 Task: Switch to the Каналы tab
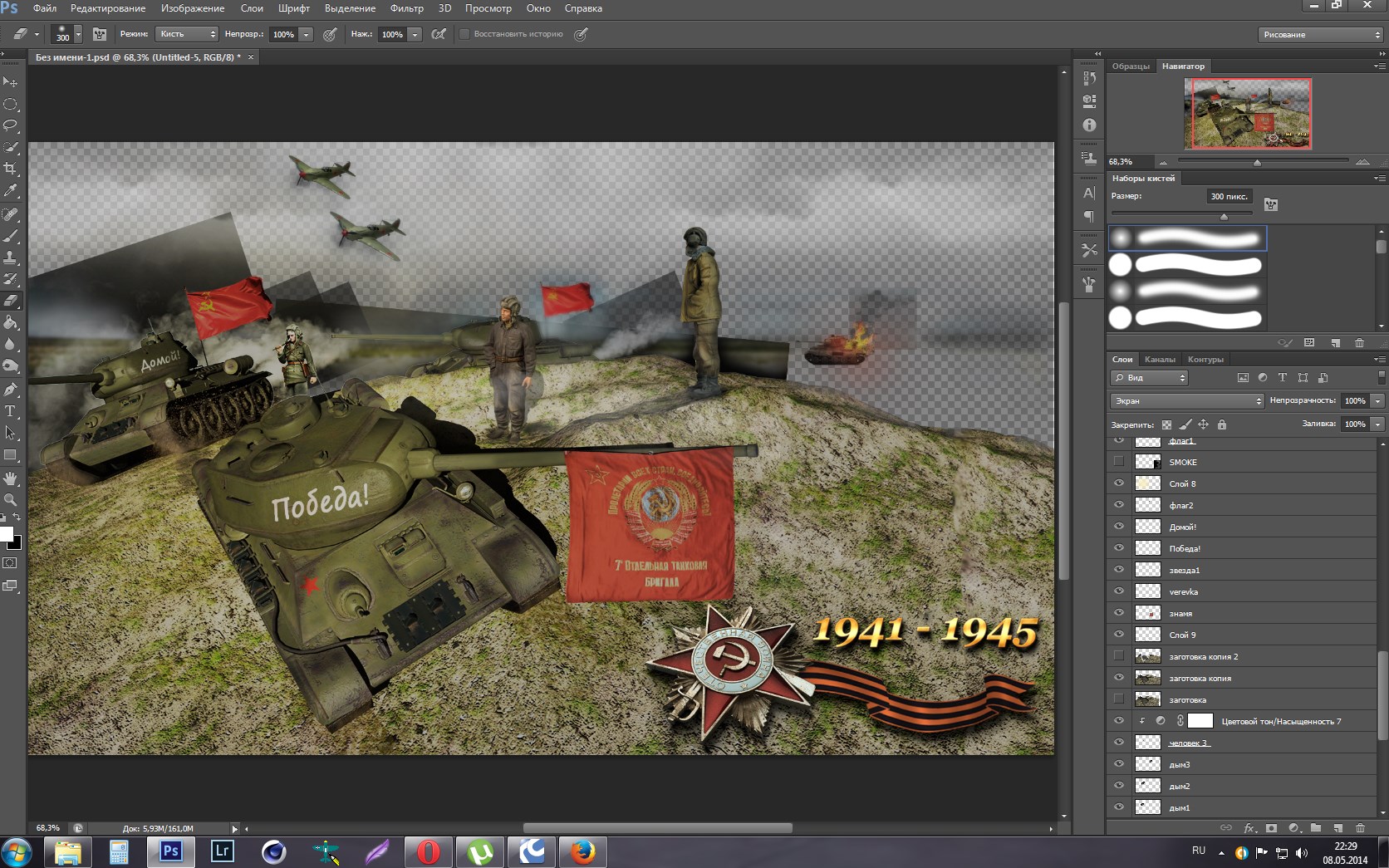coord(1160,360)
